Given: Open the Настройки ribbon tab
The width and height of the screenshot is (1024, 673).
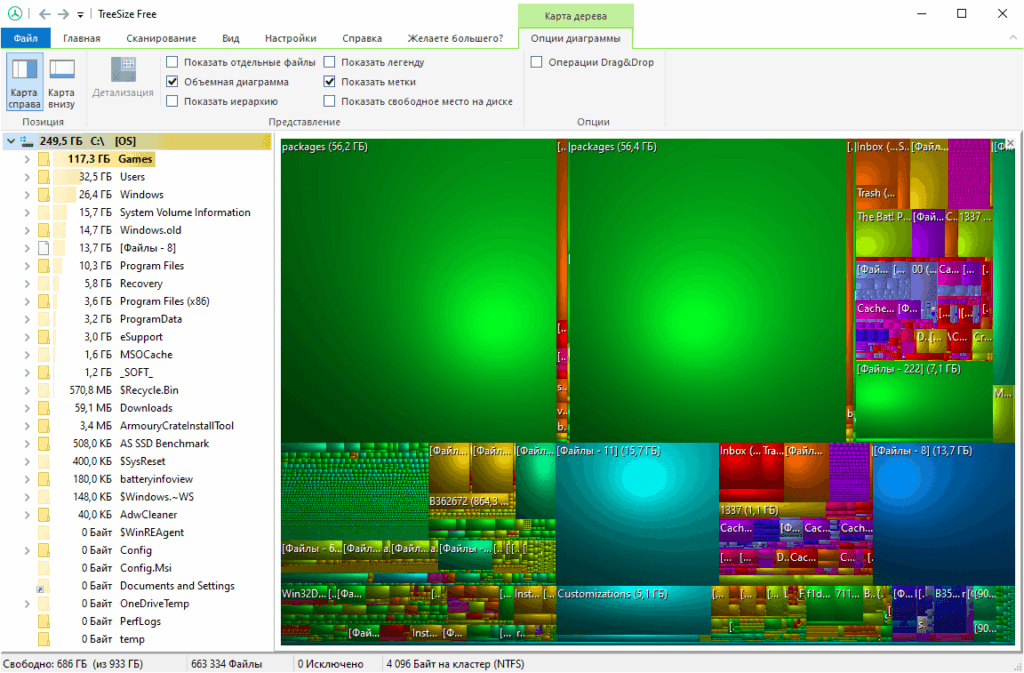Looking at the screenshot, I should [x=290, y=37].
